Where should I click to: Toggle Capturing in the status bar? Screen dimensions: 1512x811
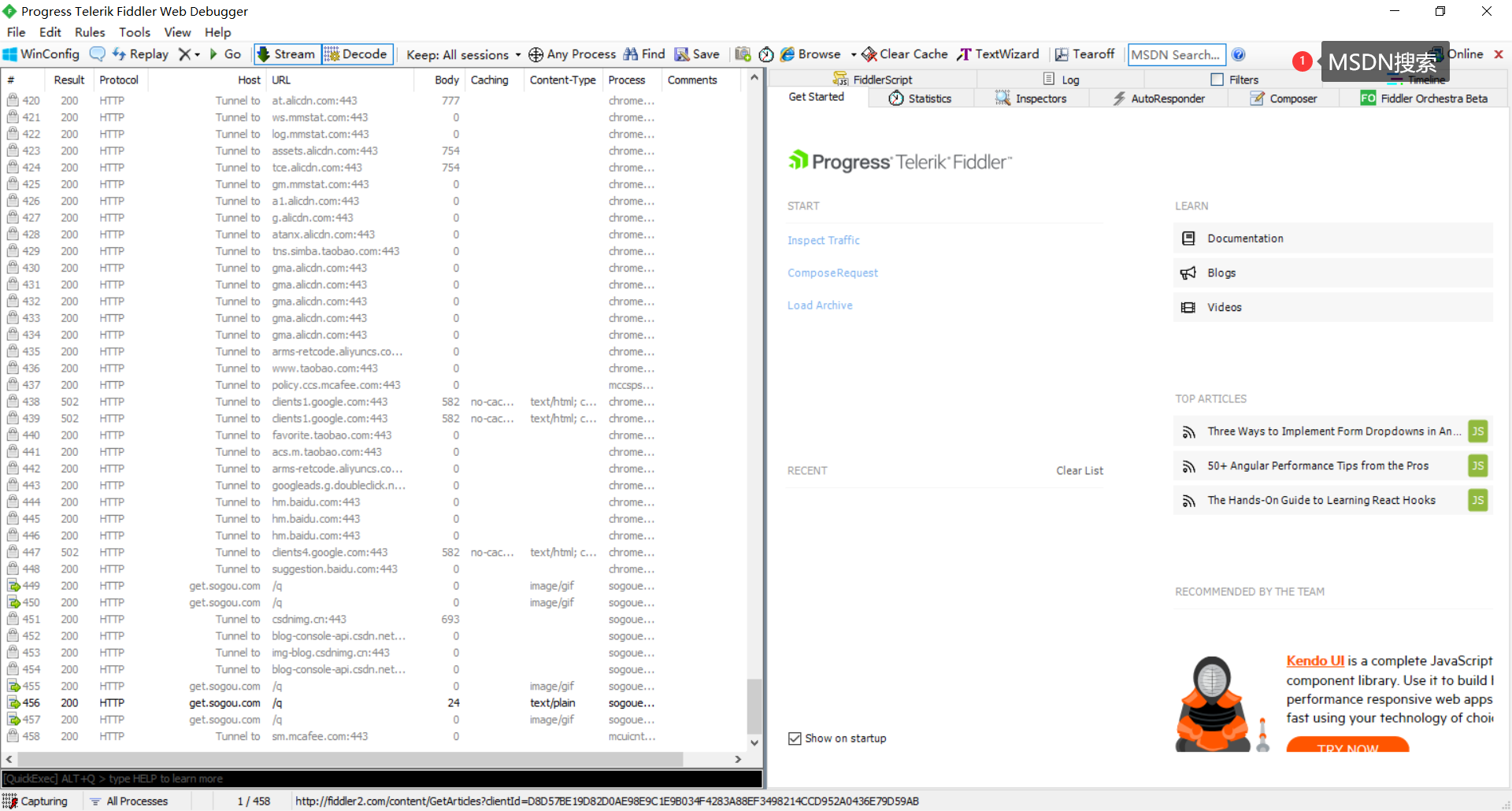36,801
